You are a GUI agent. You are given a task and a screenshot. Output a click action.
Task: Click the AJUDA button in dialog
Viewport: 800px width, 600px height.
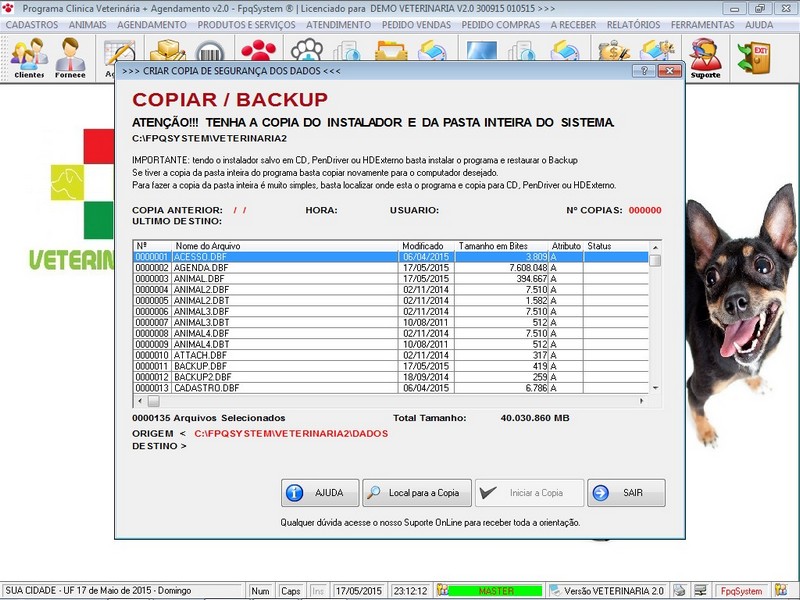click(x=320, y=493)
